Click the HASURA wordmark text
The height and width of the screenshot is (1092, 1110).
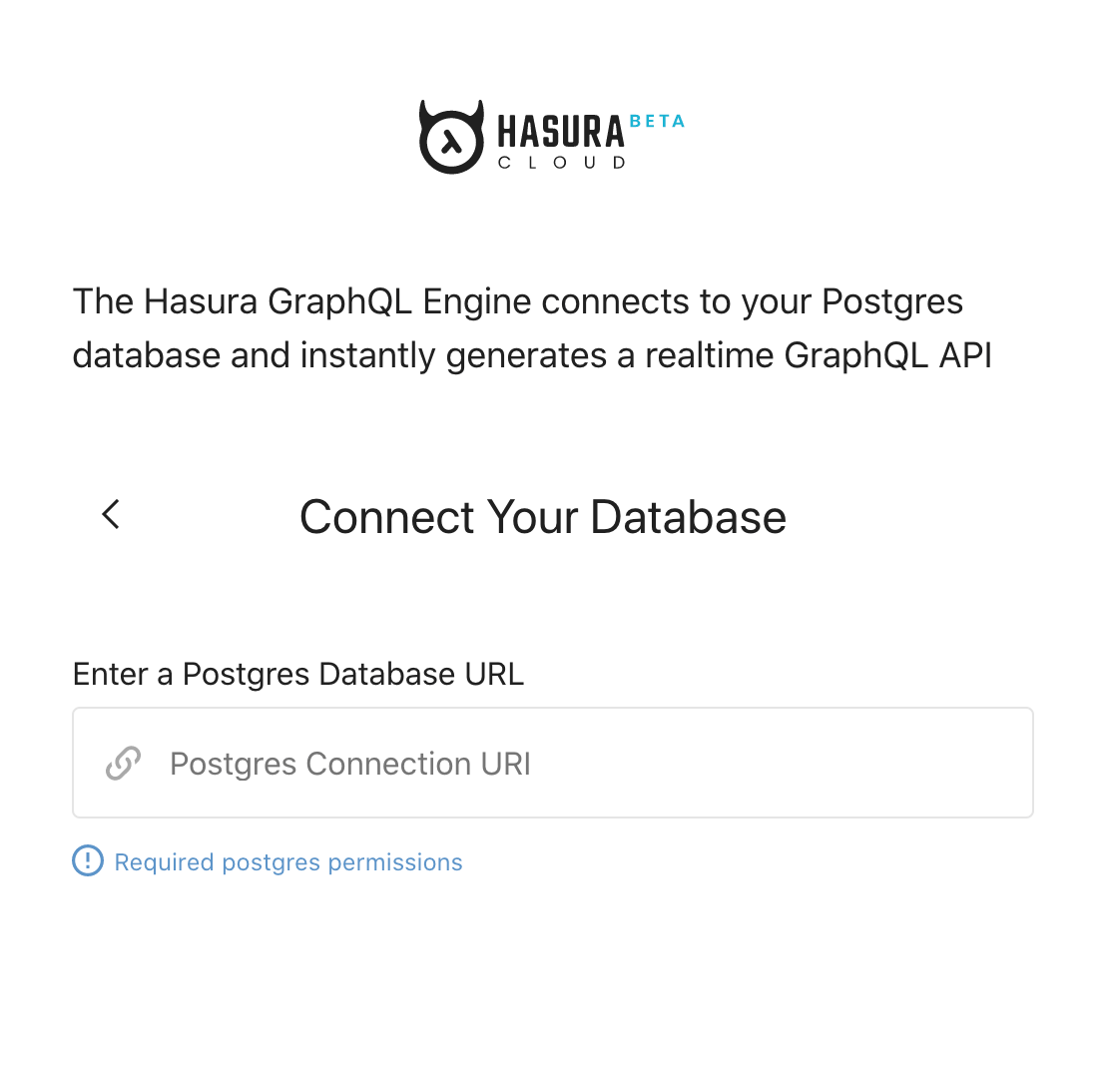[x=560, y=133]
